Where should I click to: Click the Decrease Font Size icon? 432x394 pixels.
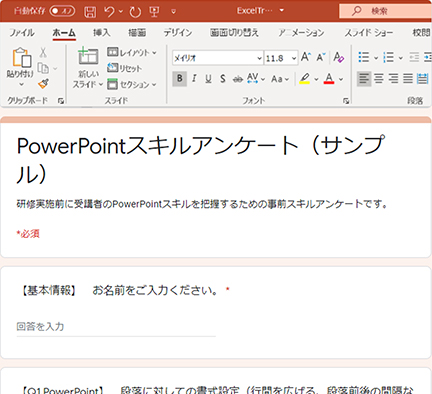tap(321, 57)
